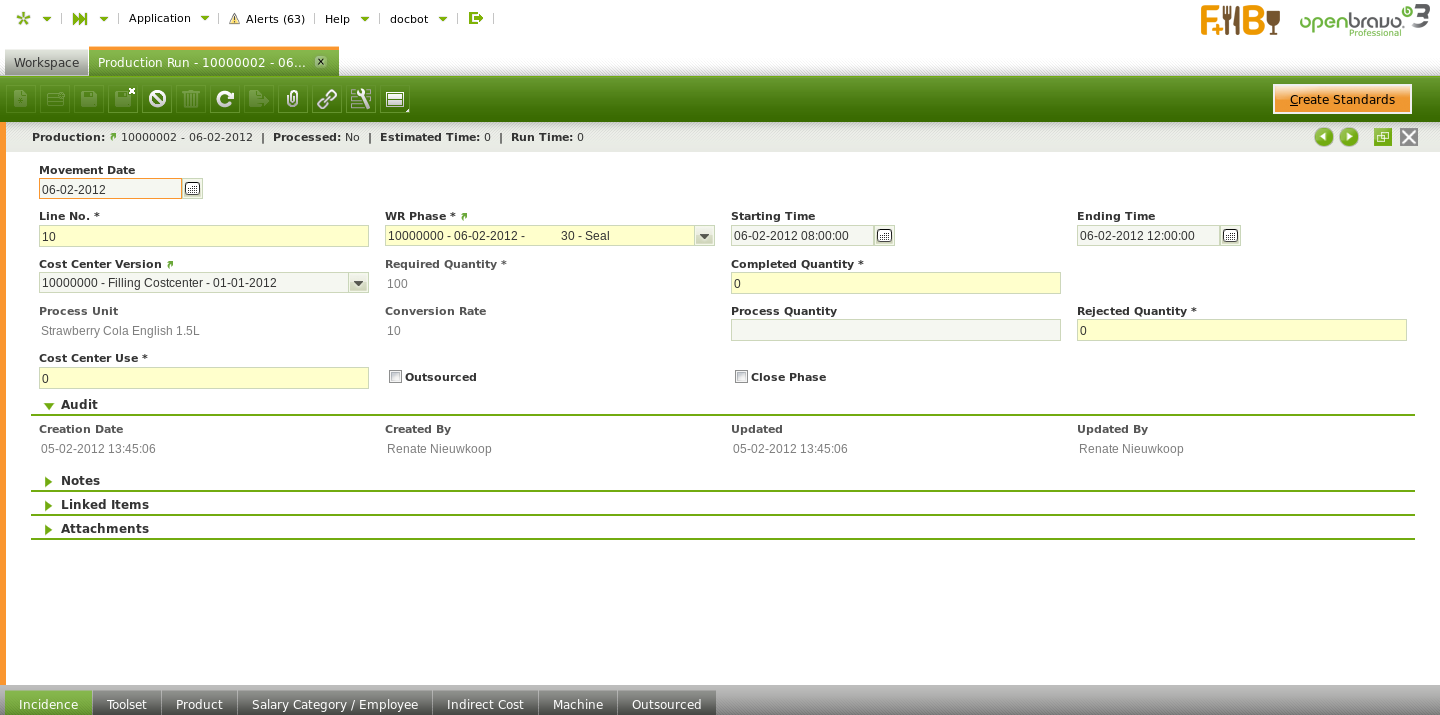
Task: Switch to the Toolset tab
Action: click(x=127, y=704)
